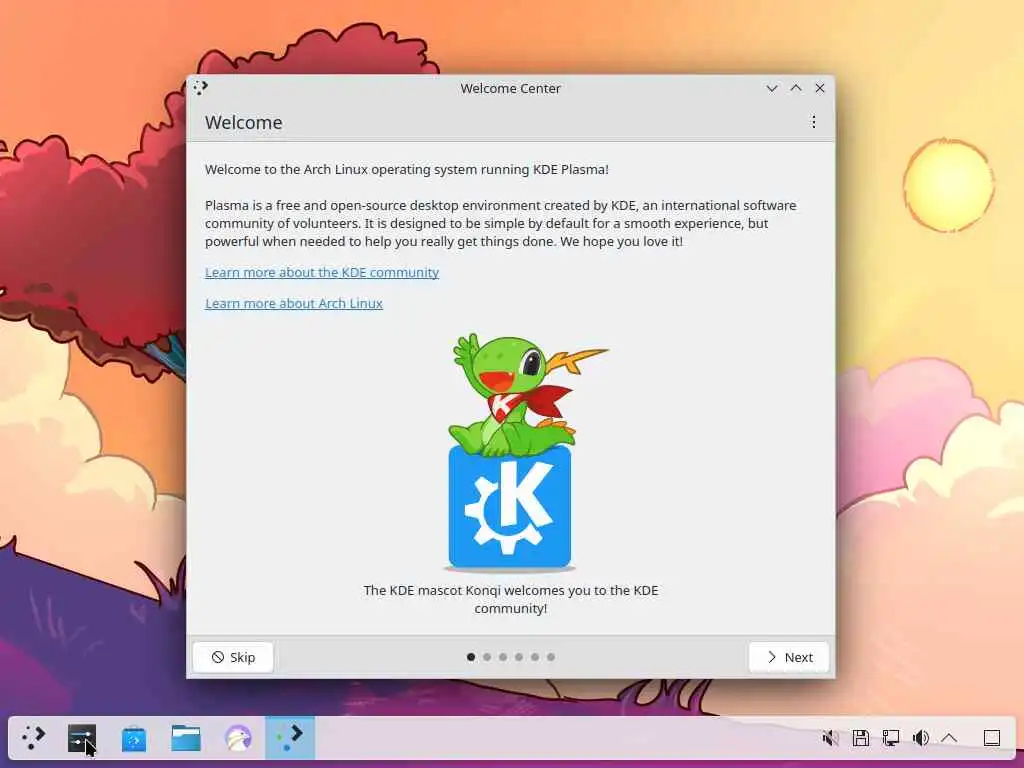The width and height of the screenshot is (1024, 768).
Task: Open the three-dot menu beside Welcome heading
Action: point(814,121)
